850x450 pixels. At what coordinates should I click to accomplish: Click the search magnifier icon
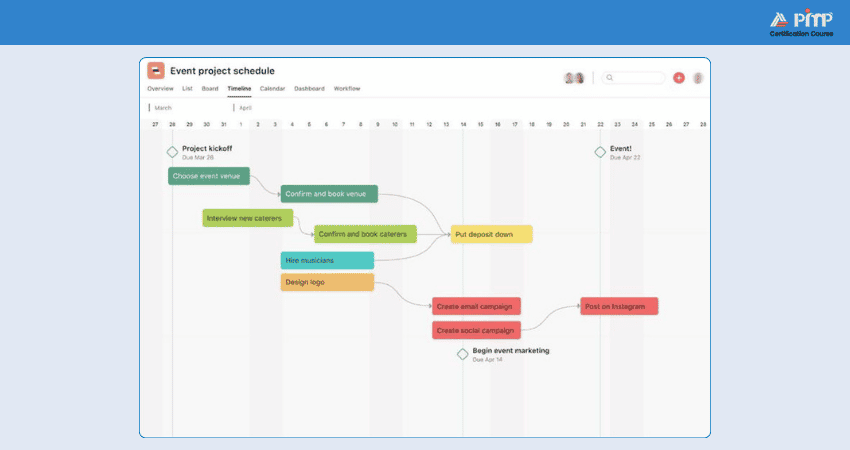tap(610, 78)
